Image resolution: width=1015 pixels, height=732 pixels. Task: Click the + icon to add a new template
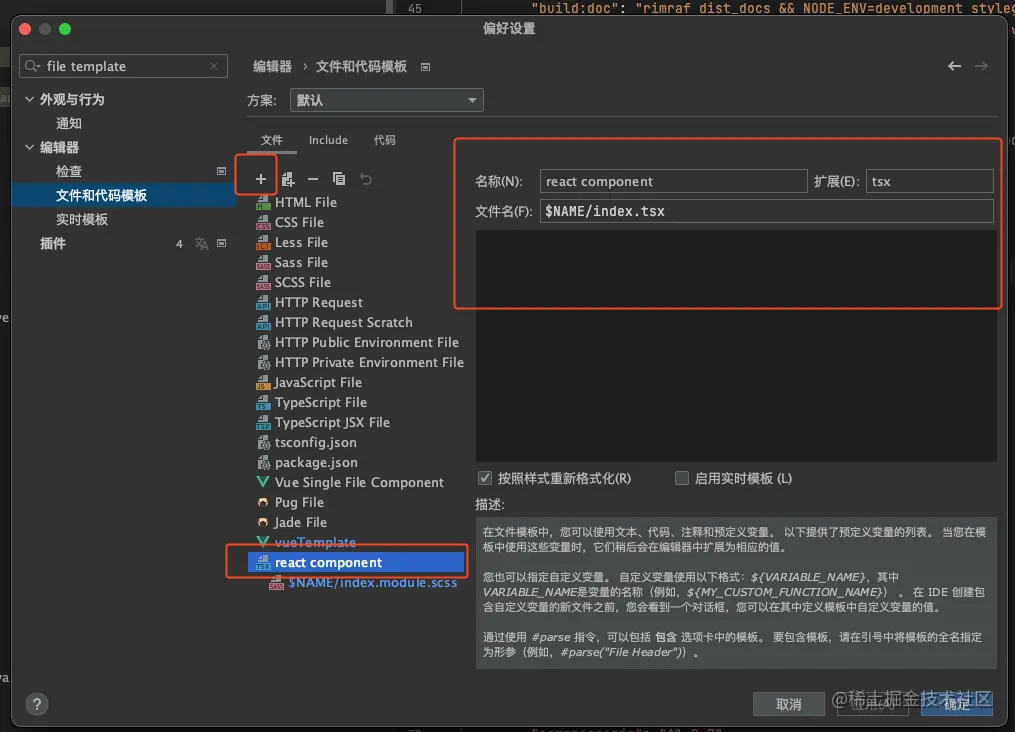260,178
